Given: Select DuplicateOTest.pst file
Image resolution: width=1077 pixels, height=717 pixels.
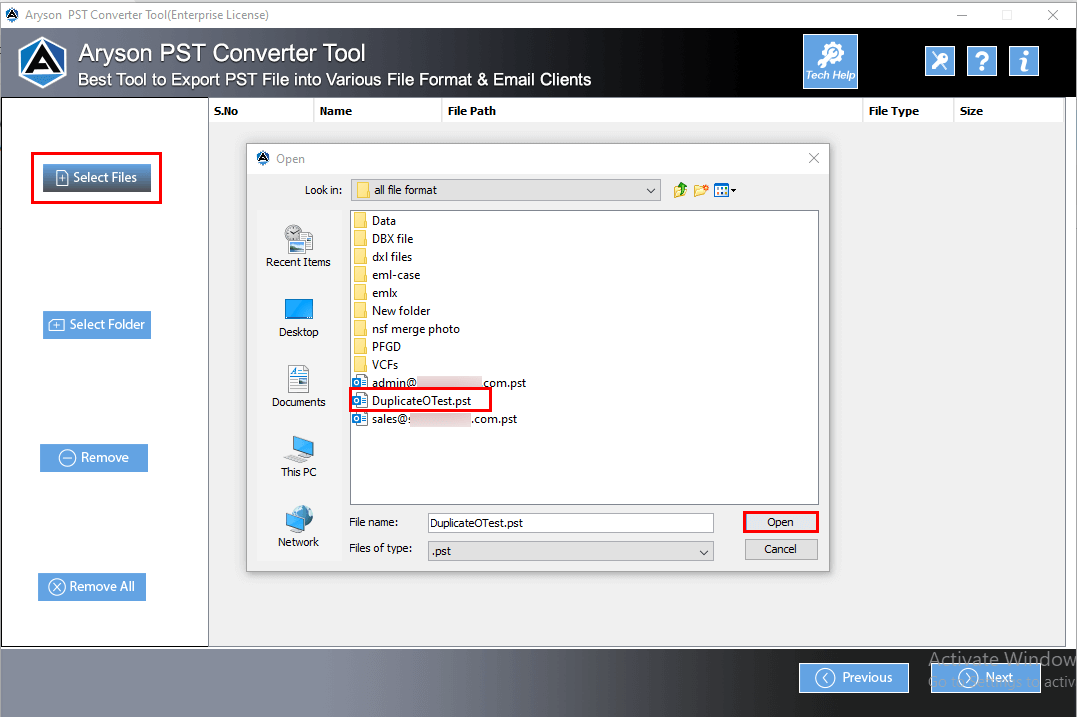Looking at the screenshot, I should click(x=412, y=400).
